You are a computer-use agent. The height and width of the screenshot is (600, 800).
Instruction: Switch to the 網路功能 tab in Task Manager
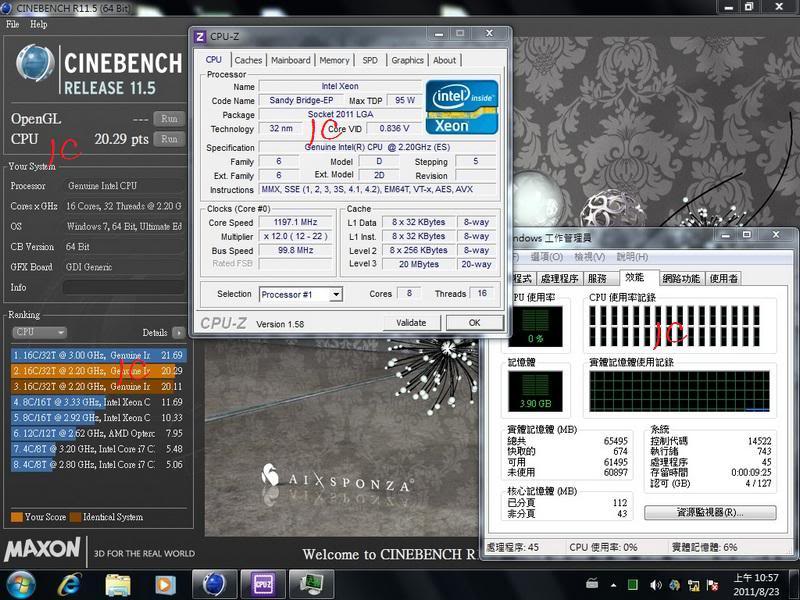tap(681, 279)
